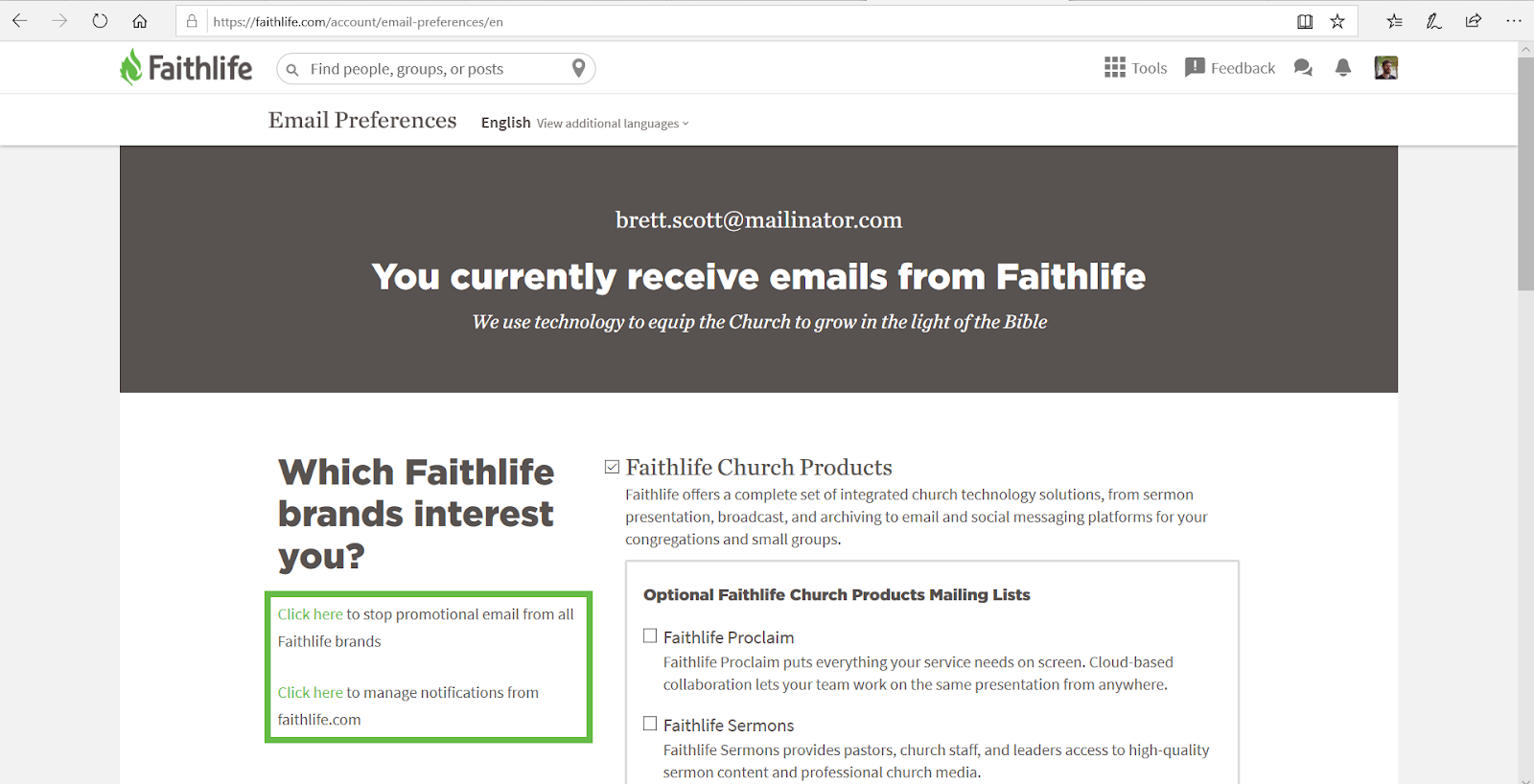Screen dimensions: 1534x784
Task: Click the scrollbar up arrow
Action: (1525, 49)
